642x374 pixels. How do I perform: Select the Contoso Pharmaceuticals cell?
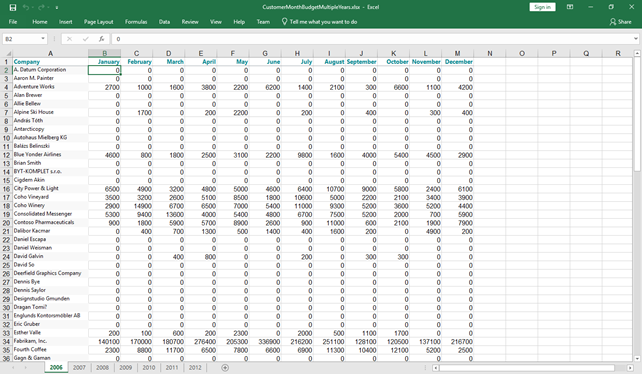pyautogui.click(x=50, y=222)
